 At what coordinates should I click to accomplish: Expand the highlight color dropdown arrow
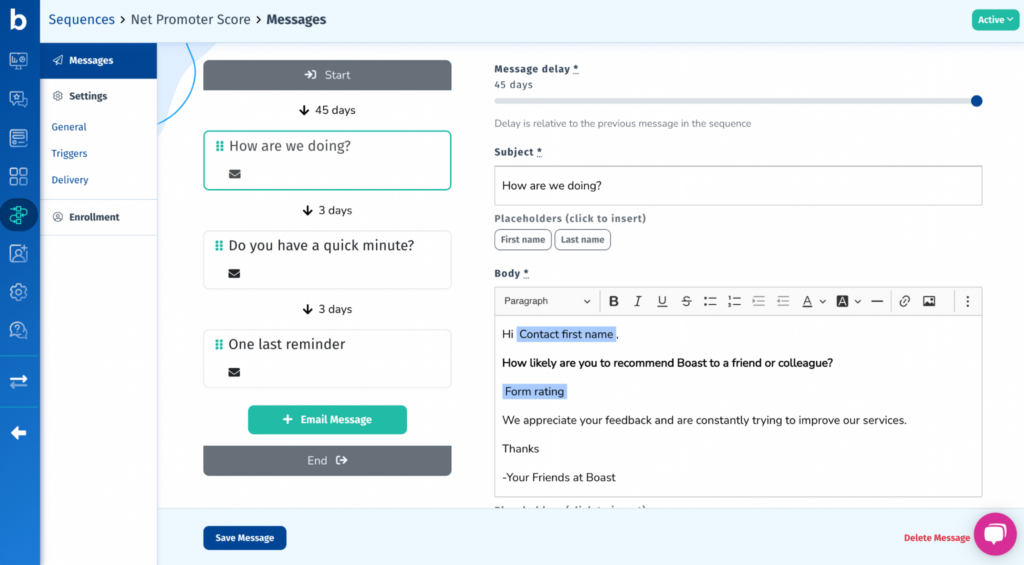tap(858, 302)
